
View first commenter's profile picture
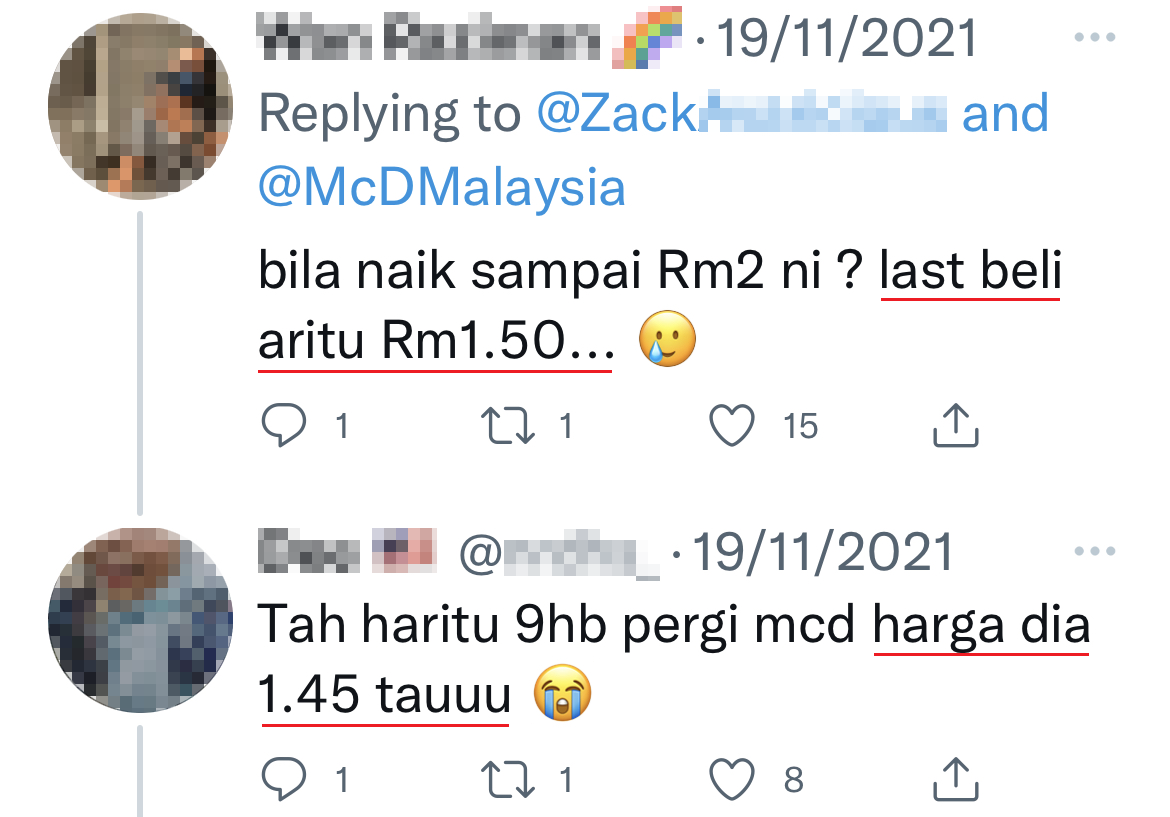click(140, 107)
